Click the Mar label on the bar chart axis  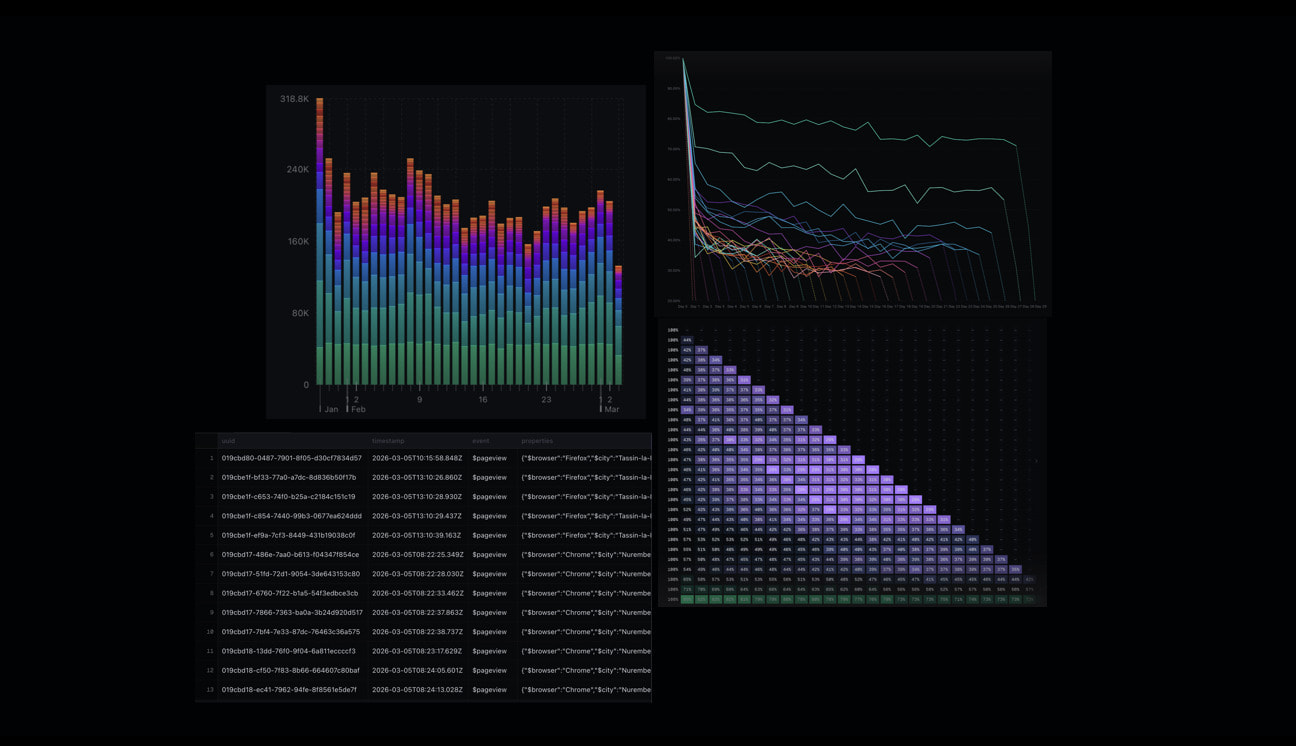[x=611, y=409]
